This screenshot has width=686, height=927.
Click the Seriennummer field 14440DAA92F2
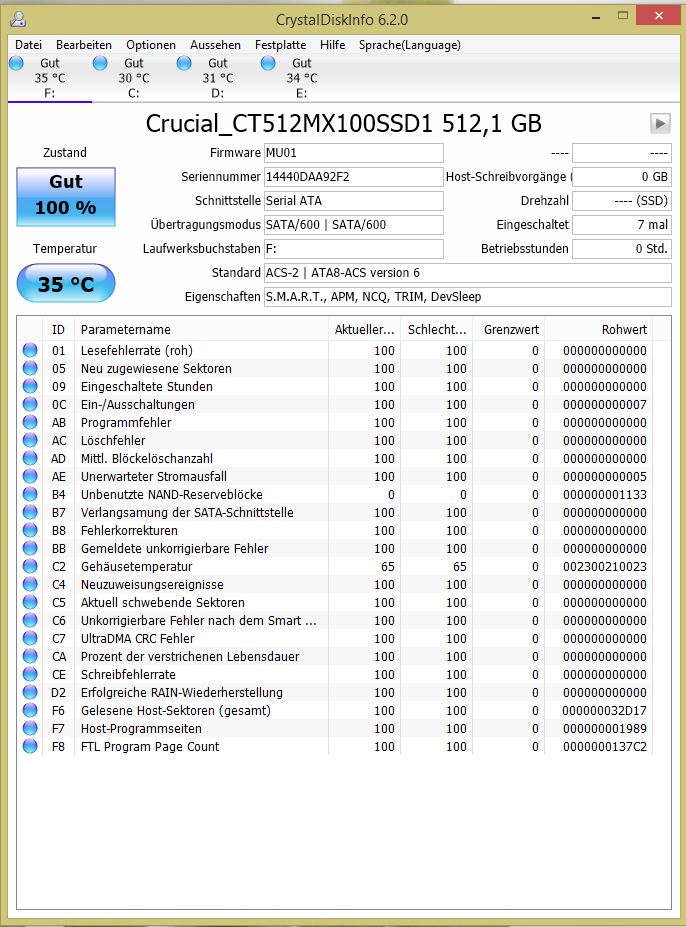(x=354, y=177)
